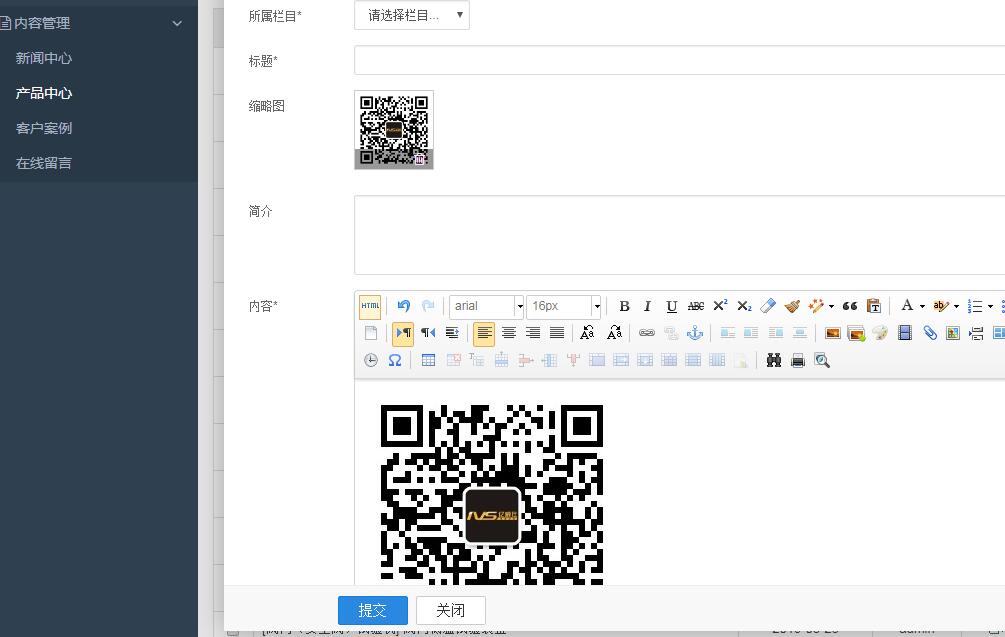Attach a file with the paperclip icon
Viewport: 1005px width, 637px height.
tap(929, 333)
